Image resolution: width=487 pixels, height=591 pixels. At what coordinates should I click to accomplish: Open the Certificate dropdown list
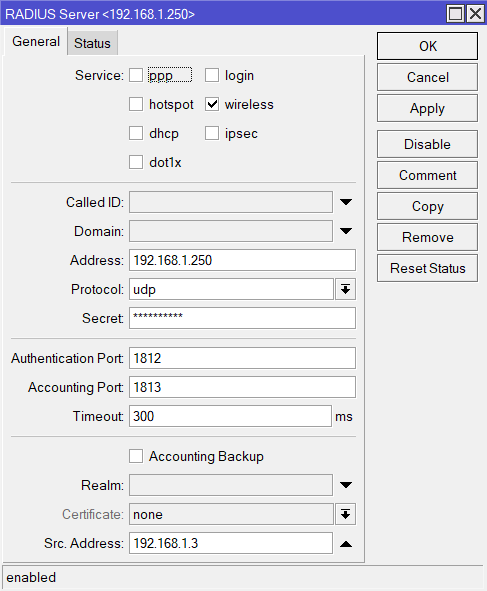point(345,514)
